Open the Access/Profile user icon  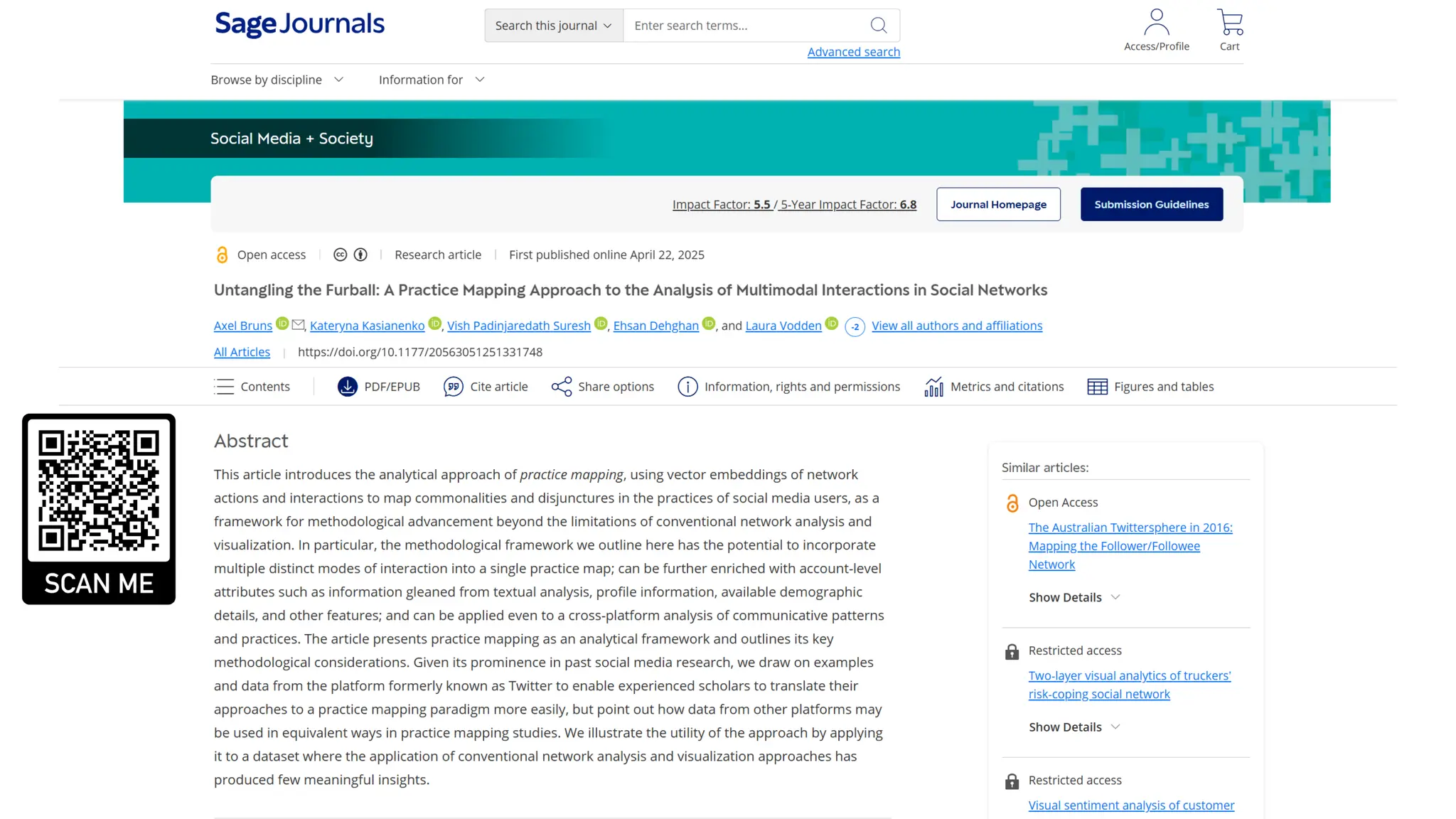pyautogui.click(x=1156, y=23)
